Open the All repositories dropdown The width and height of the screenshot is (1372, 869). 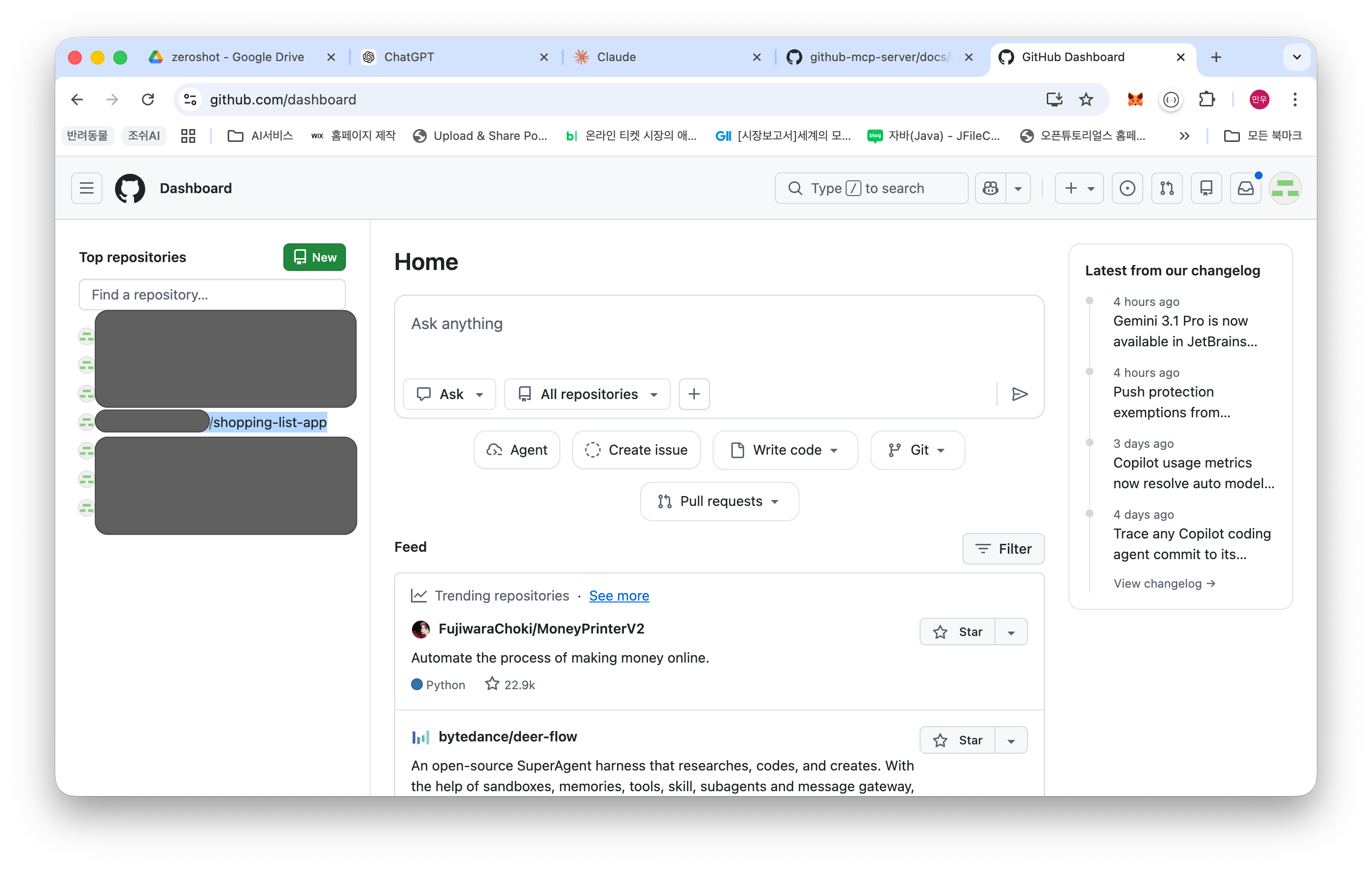pos(587,394)
